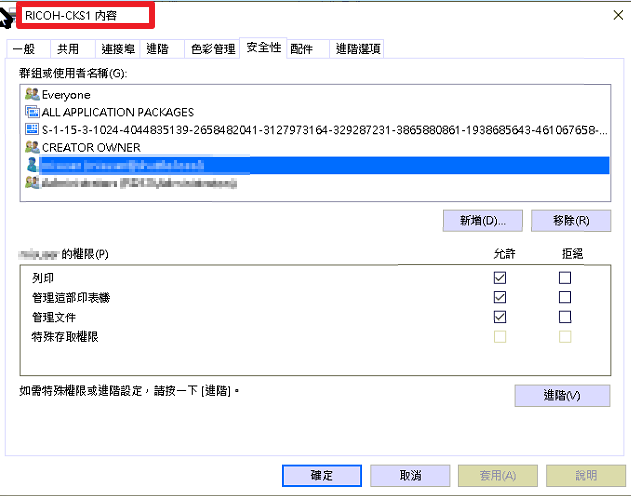Open advanced settings with 進階(V) button
This screenshot has width=631, height=496.
(x=562, y=395)
